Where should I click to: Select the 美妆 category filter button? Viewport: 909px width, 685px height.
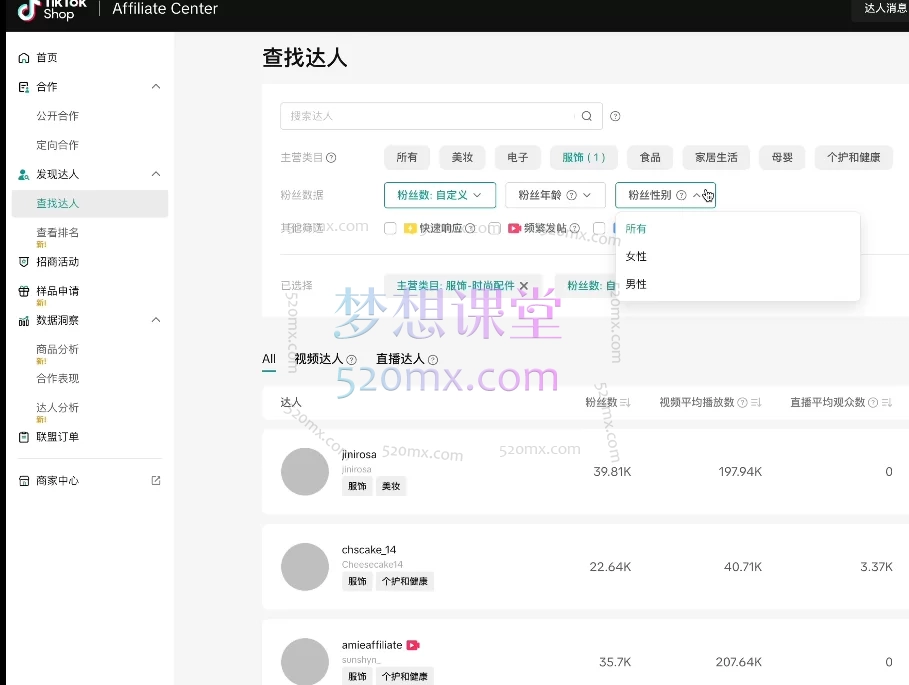coord(461,157)
